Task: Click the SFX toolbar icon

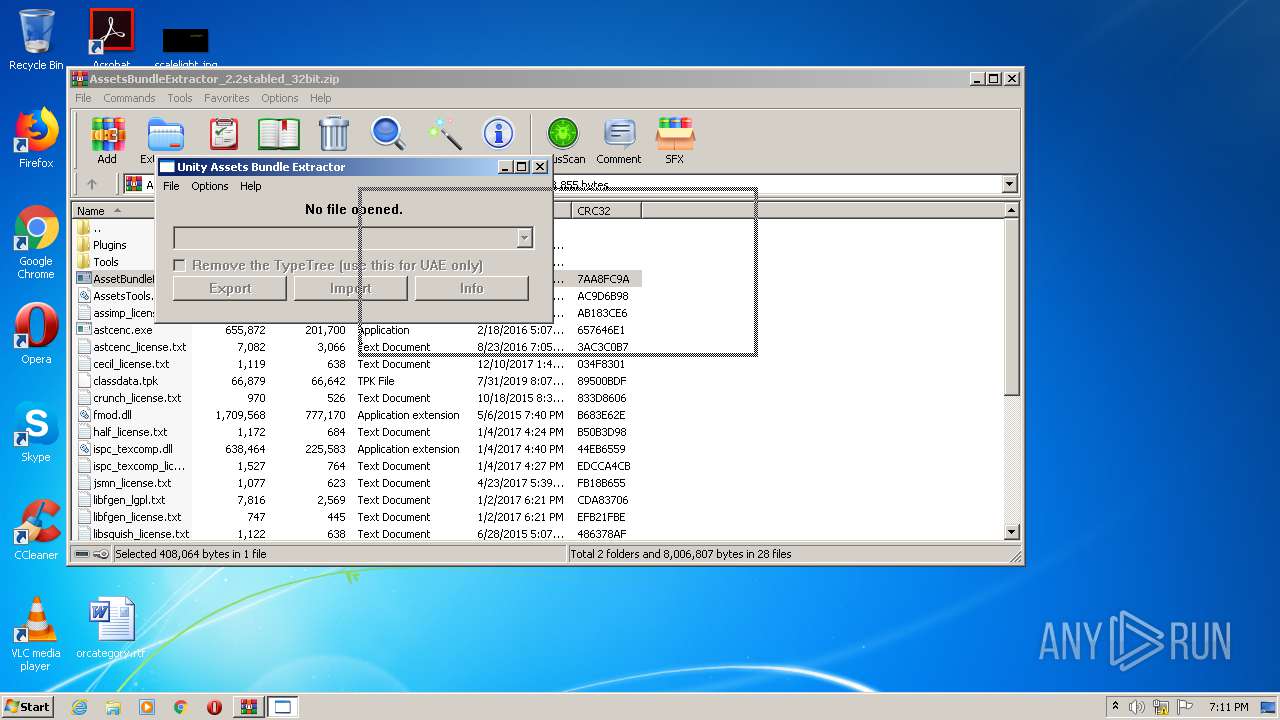Action: click(675, 141)
